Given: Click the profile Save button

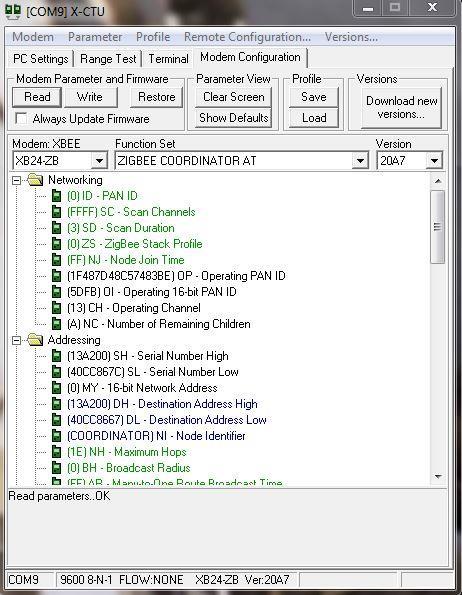Looking at the screenshot, I should 314,97.
